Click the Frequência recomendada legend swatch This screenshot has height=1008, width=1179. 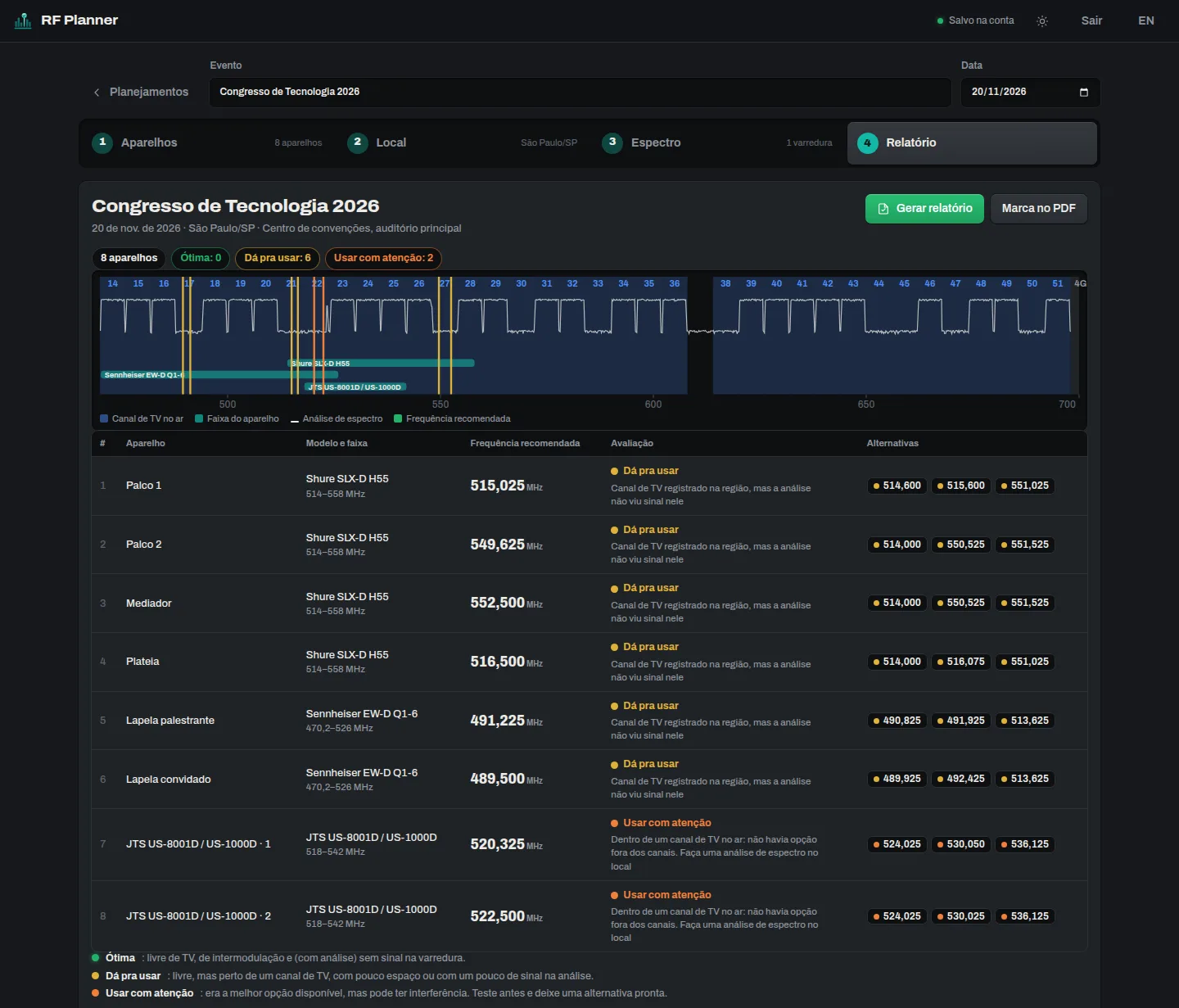pyautogui.click(x=398, y=419)
